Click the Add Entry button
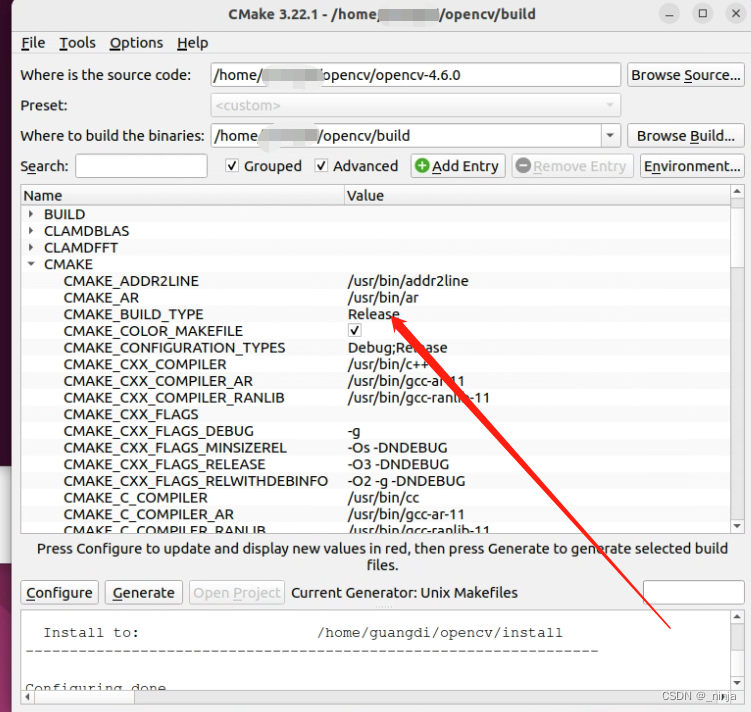This screenshot has width=751, height=712. [x=457, y=166]
